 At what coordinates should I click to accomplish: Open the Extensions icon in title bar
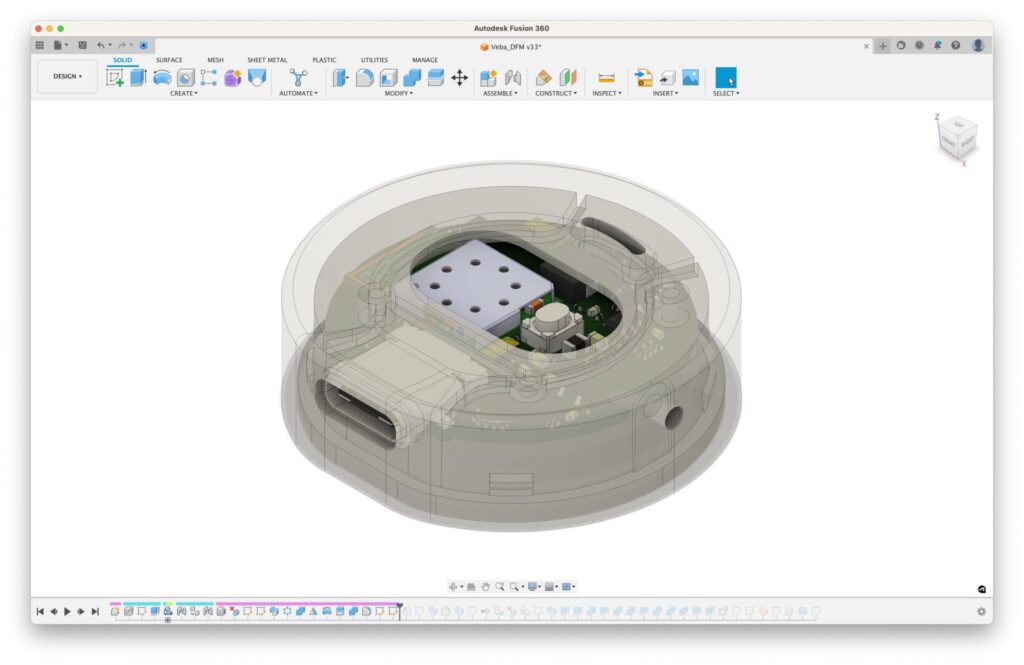click(901, 45)
